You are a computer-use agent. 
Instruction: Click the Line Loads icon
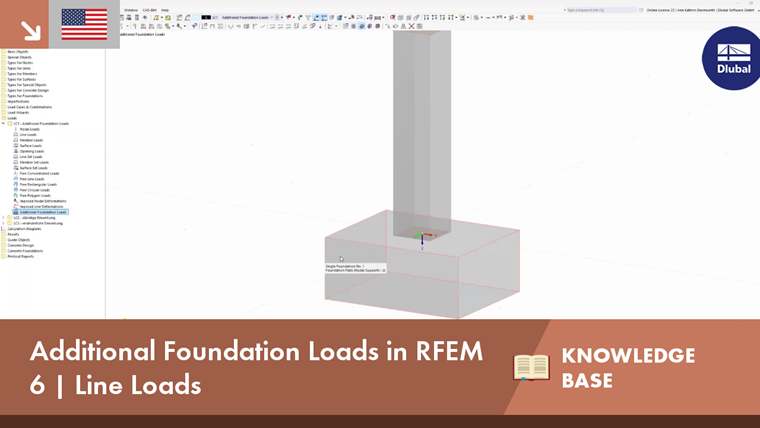[x=16, y=135]
